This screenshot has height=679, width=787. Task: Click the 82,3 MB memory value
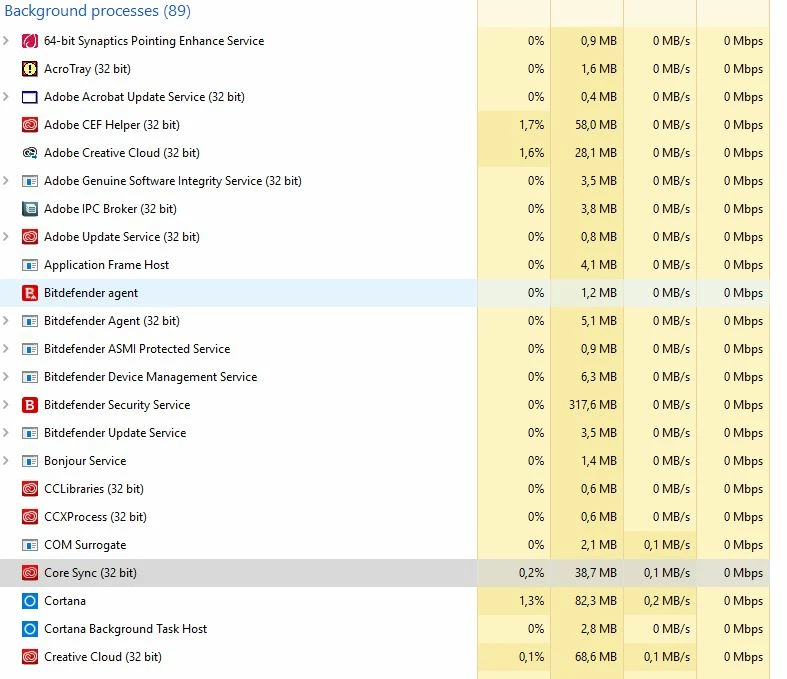tap(596, 601)
